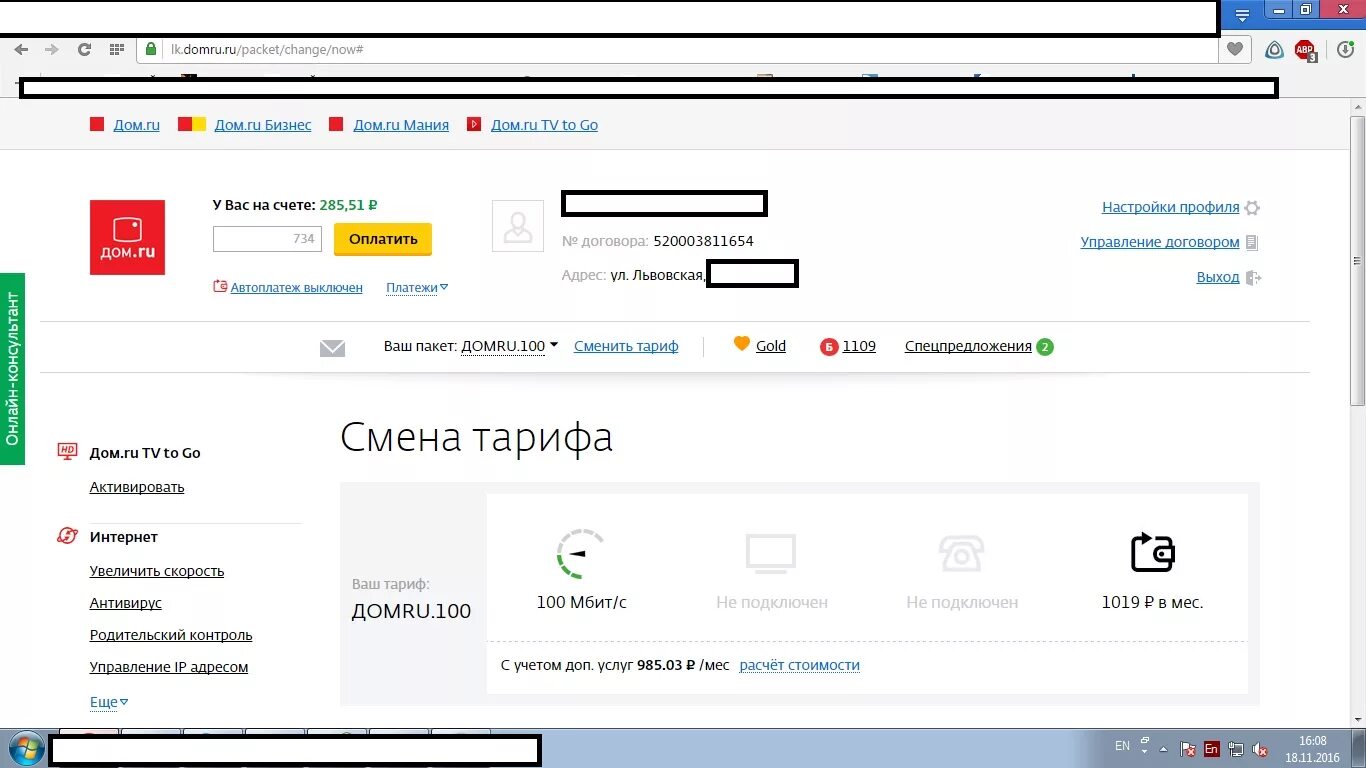This screenshot has height=768, width=1366.
Task: Click Сменить тариф link
Action: [x=626, y=346]
